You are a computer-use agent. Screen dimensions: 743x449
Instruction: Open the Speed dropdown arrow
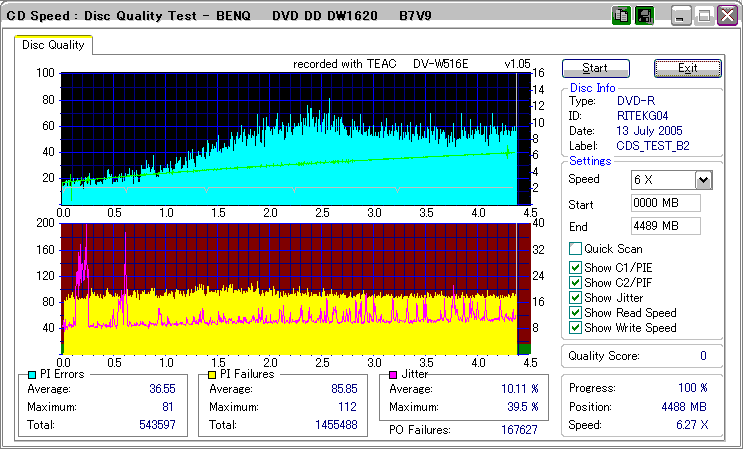tap(703, 180)
